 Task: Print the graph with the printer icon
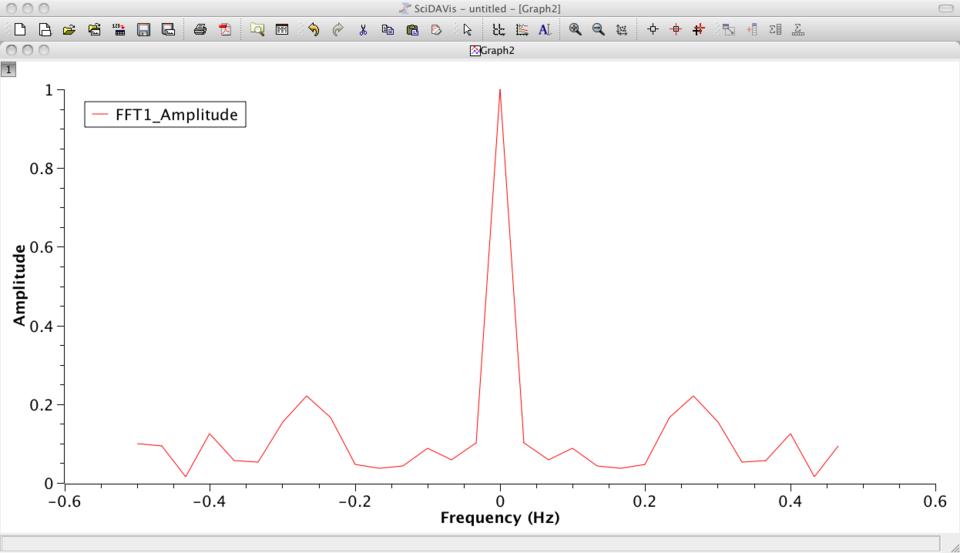200,30
